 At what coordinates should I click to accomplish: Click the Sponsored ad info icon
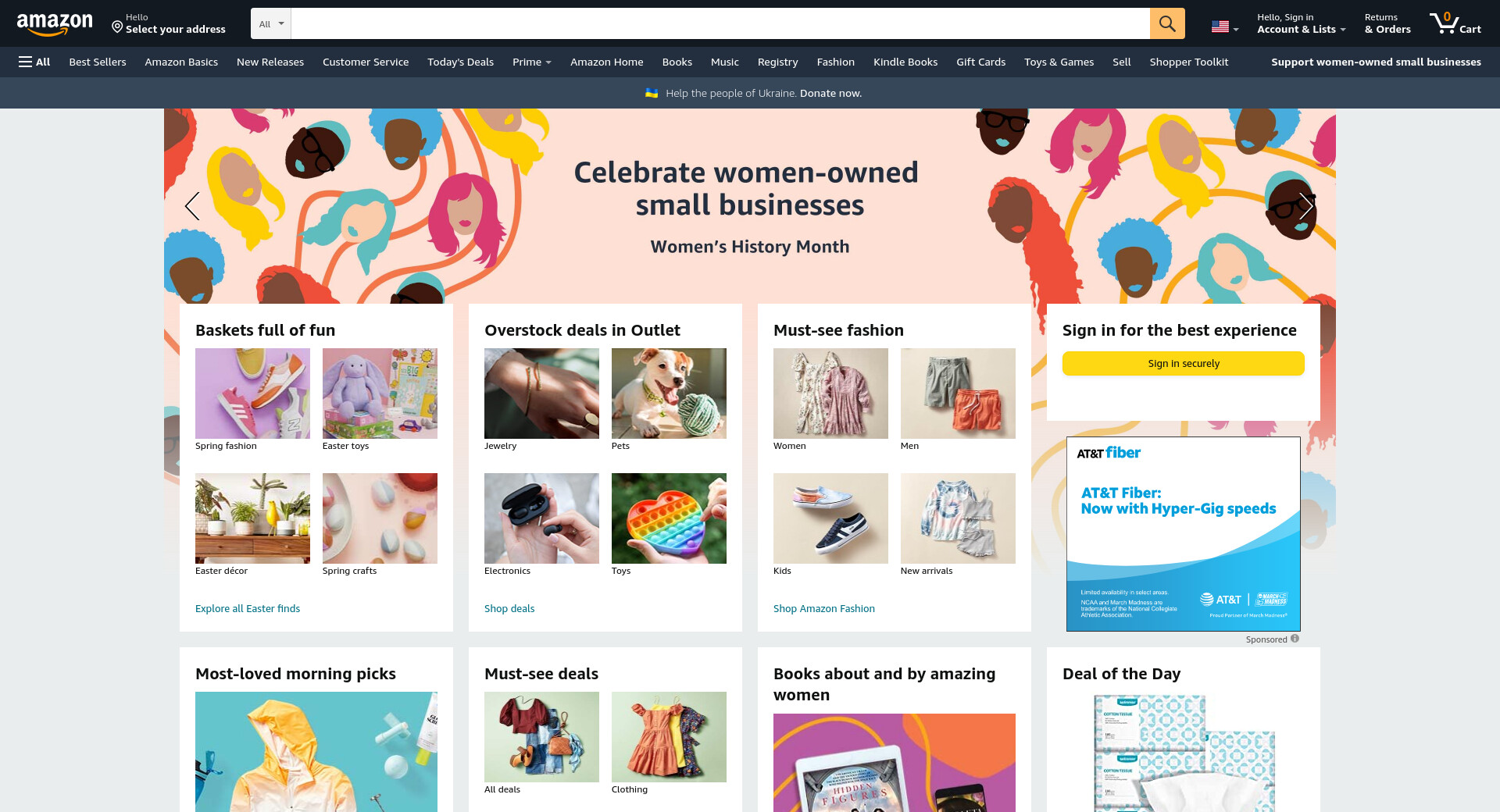coord(1295,639)
